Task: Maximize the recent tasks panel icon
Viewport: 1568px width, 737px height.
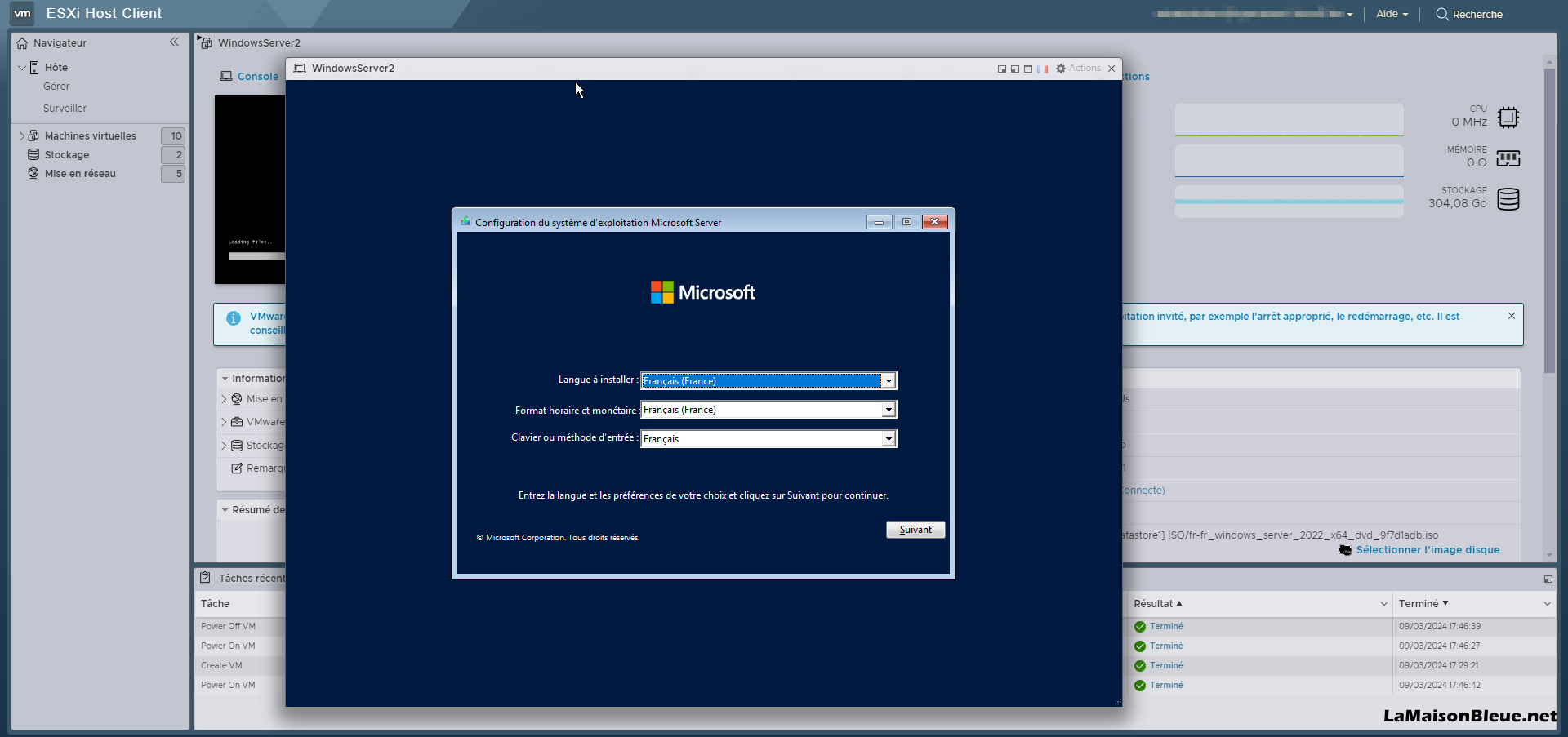Action: [x=1548, y=579]
